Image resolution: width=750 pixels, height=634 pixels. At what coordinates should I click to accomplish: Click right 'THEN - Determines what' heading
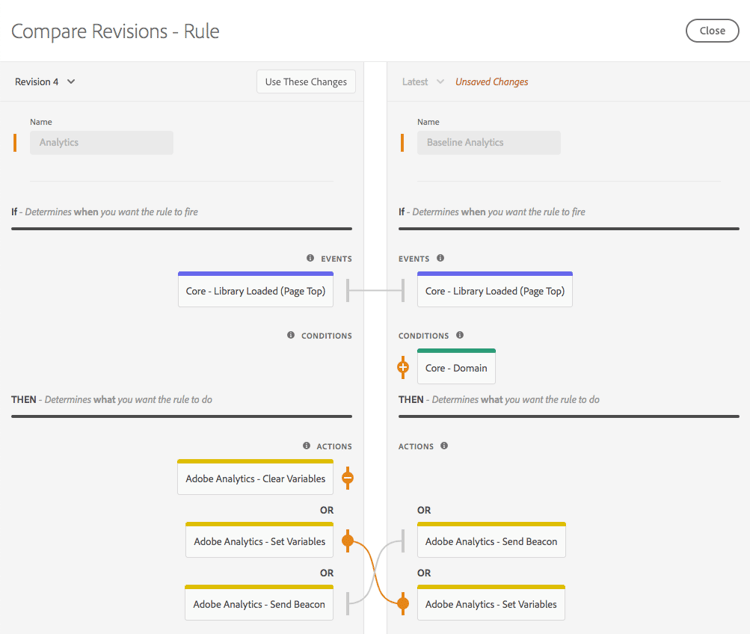coord(499,400)
